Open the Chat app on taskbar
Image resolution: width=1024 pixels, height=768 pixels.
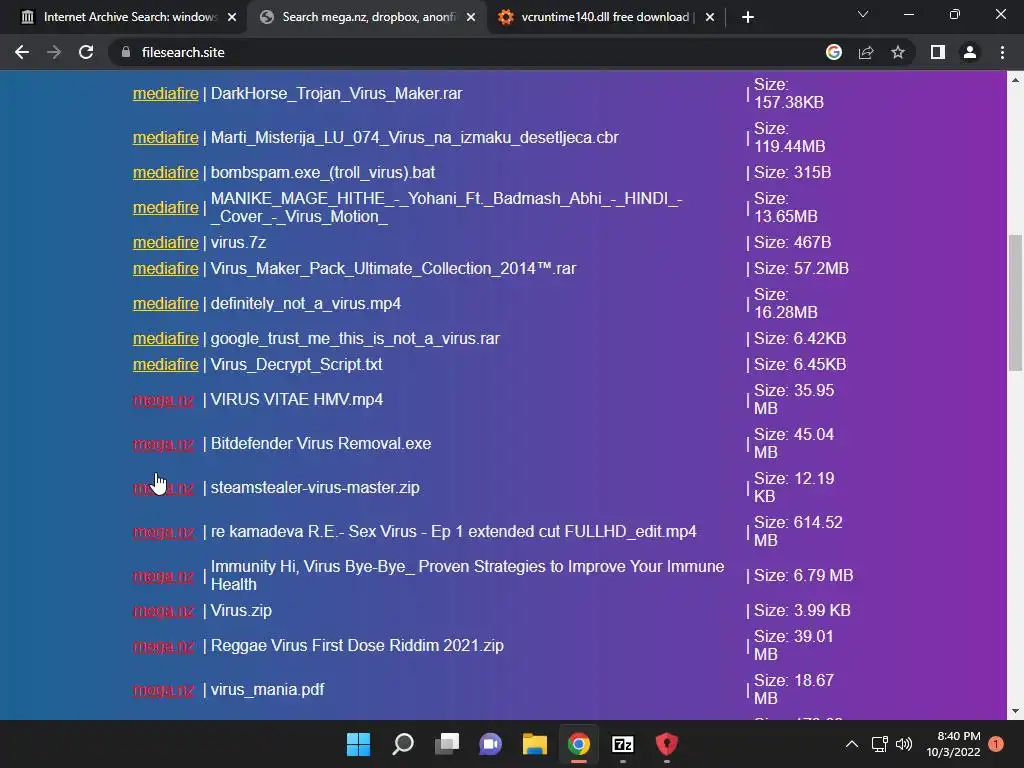tap(490, 744)
